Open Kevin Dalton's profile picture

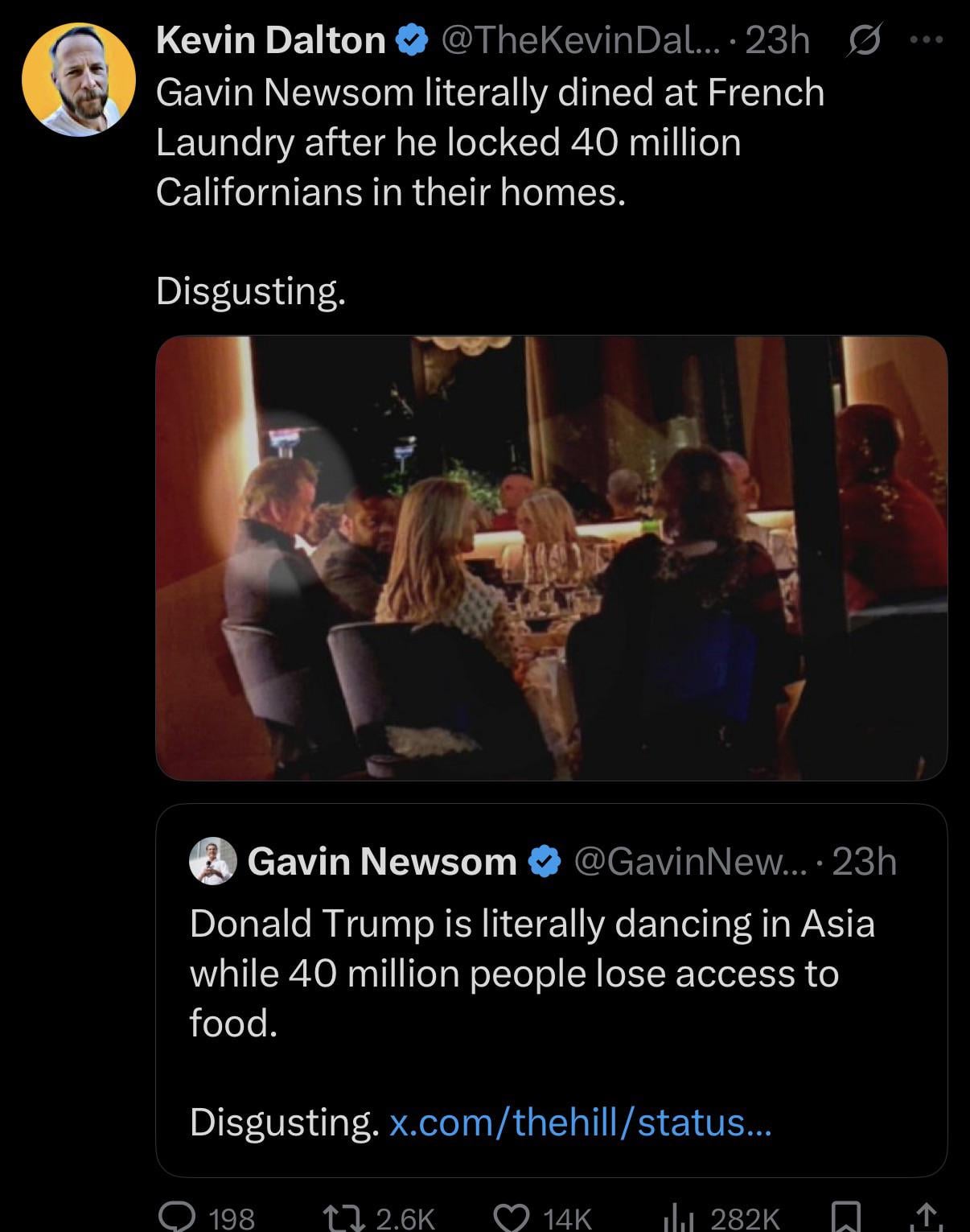(79, 78)
